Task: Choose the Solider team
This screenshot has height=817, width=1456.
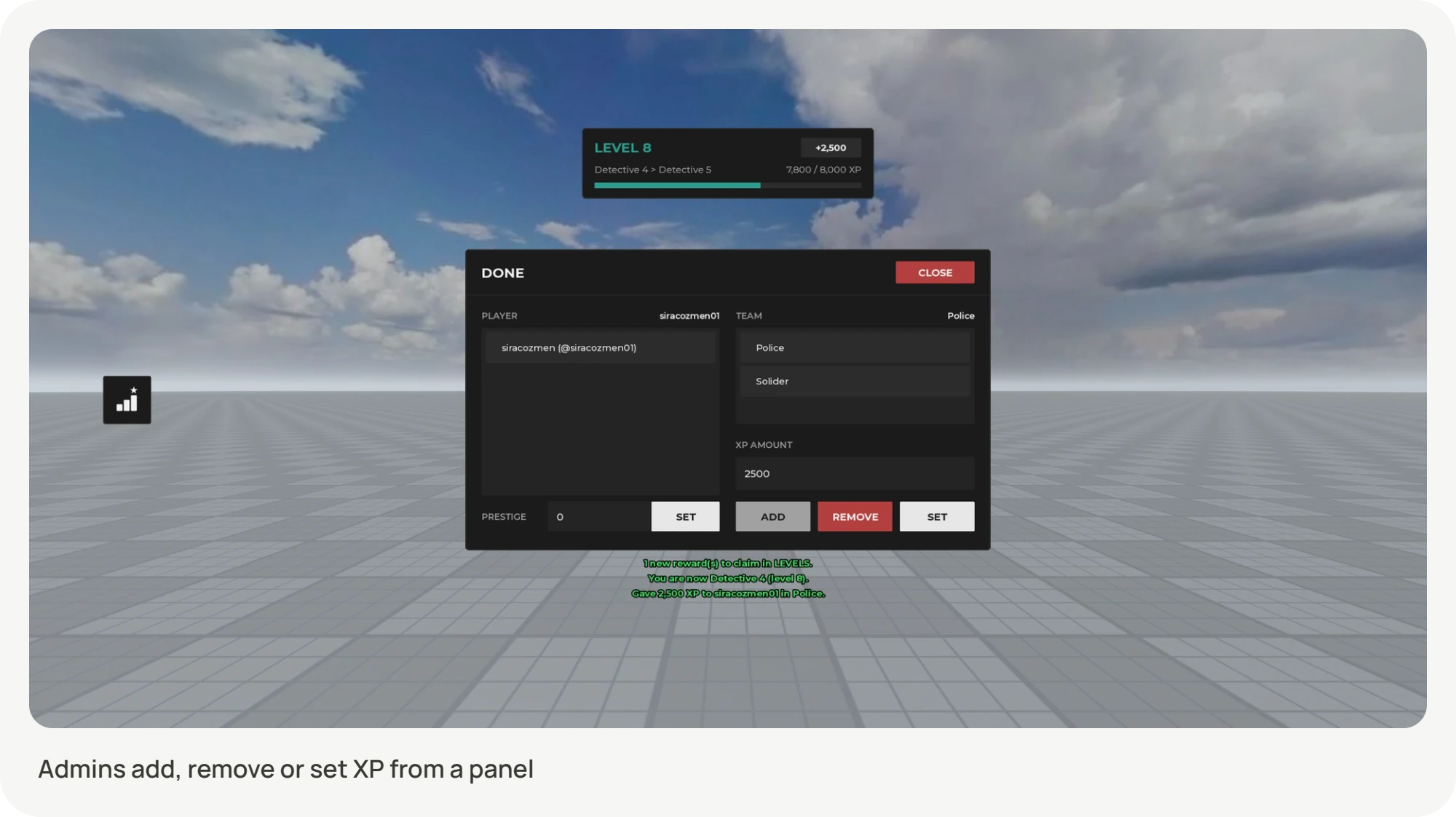Action: coord(855,381)
